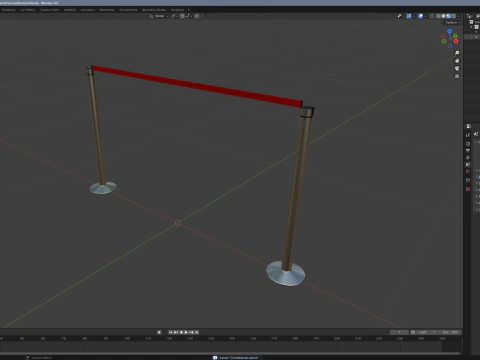Viewport: 480px width, 360px height.
Task: Click the negative Z axis gizmo ball
Action: pyautogui.click(x=450, y=46)
